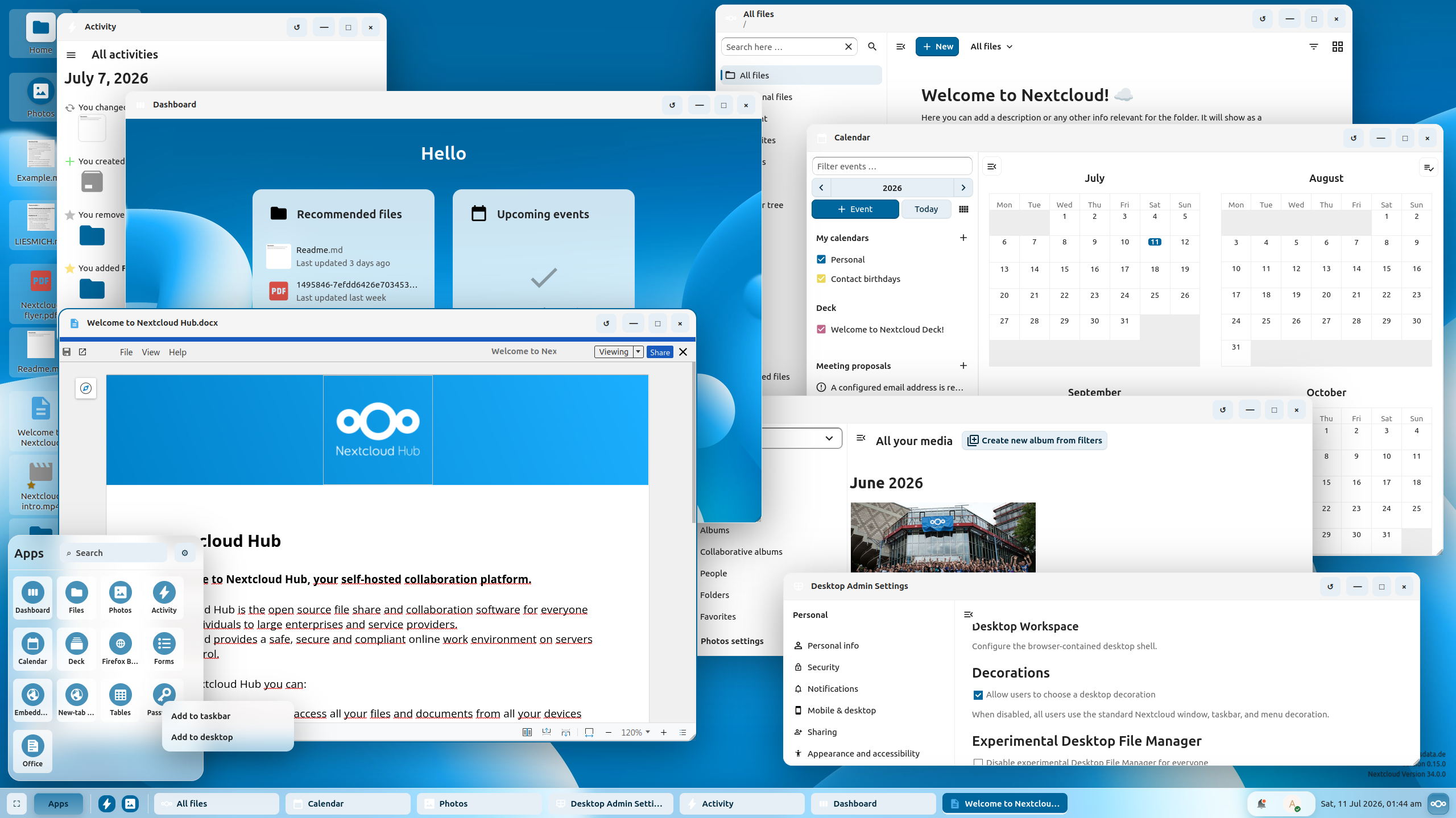This screenshot has width=1456, height=818.
Task: Click the Nextcloud logo in taskbar
Action: click(x=1438, y=803)
